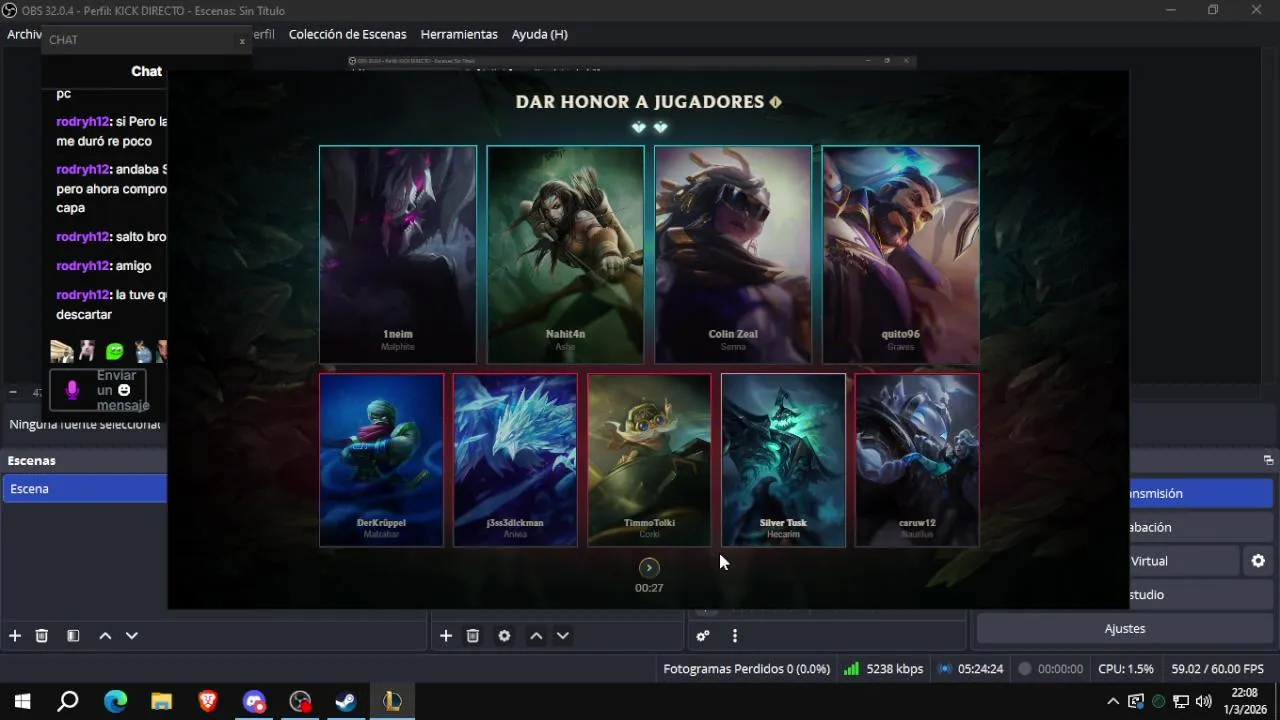Viewport: 1280px width, 720px height.
Task: Click 'CPU: 1.5%' in status bar
Action: pyautogui.click(x=1126, y=669)
